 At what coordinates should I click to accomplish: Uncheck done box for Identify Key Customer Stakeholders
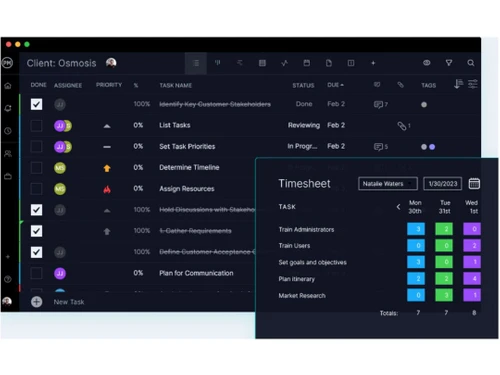(x=36, y=104)
